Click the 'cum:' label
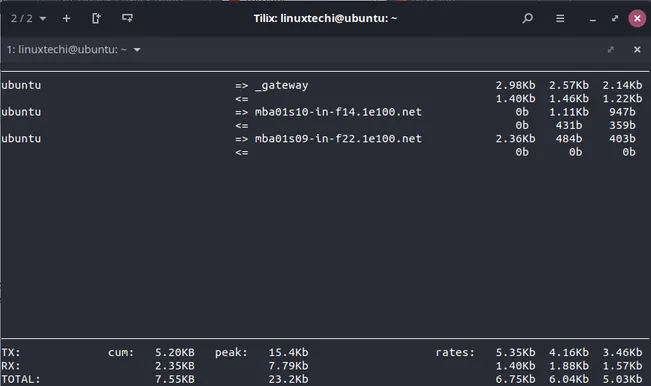The image size is (651, 386). [121, 352]
